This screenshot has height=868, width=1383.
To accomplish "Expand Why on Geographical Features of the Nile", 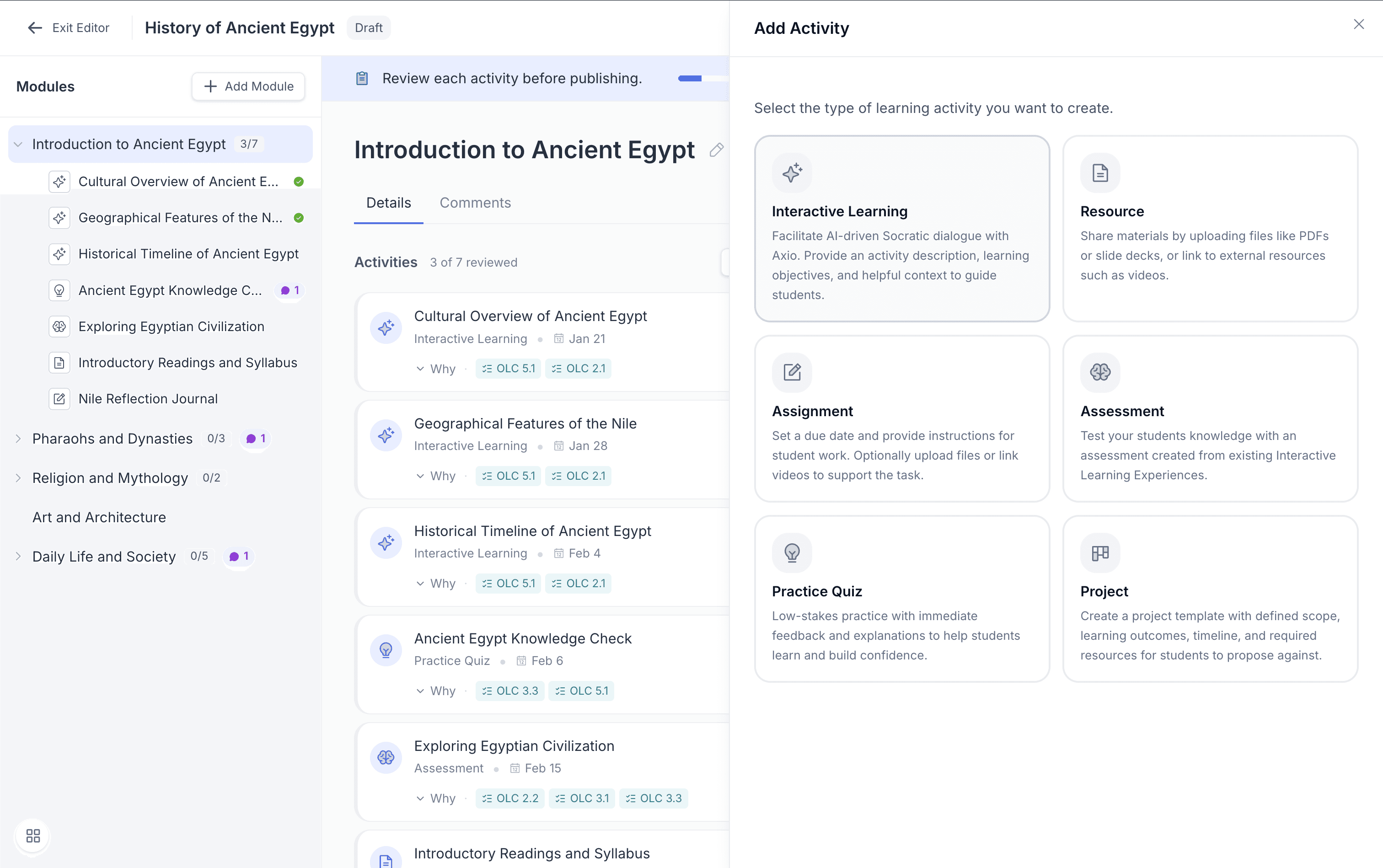I will tap(436, 476).
